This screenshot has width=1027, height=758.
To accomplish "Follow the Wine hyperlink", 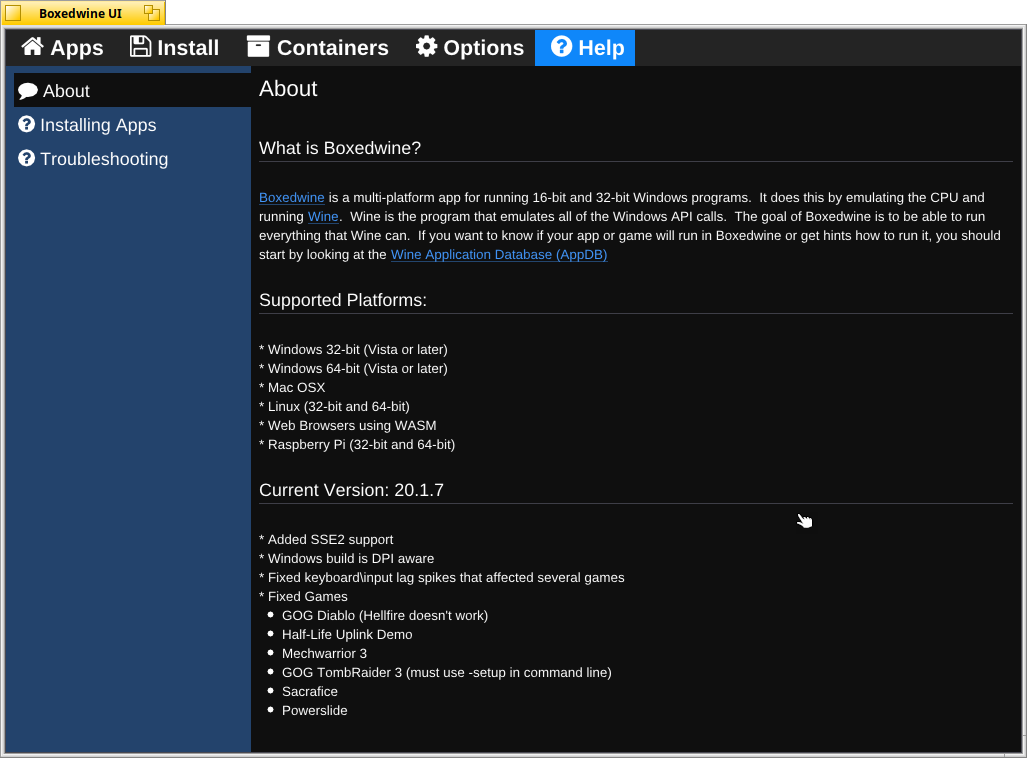I will (323, 216).
